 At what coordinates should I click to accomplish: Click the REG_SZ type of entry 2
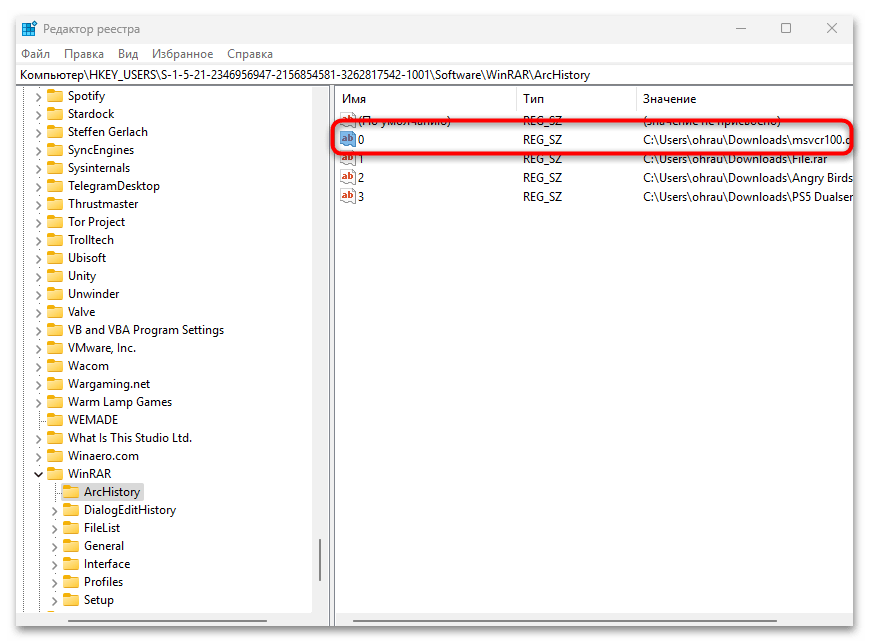542,178
